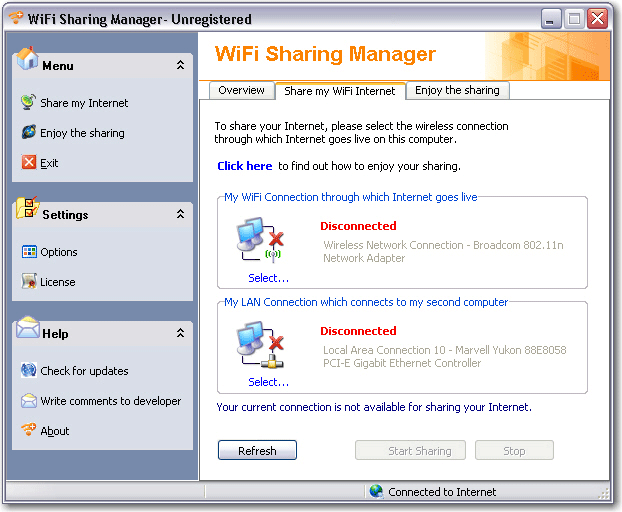Open Enjoy the sharing in the sidebar
Image resolution: width=622 pixels, height=512 pixels.
pos(83,133)
